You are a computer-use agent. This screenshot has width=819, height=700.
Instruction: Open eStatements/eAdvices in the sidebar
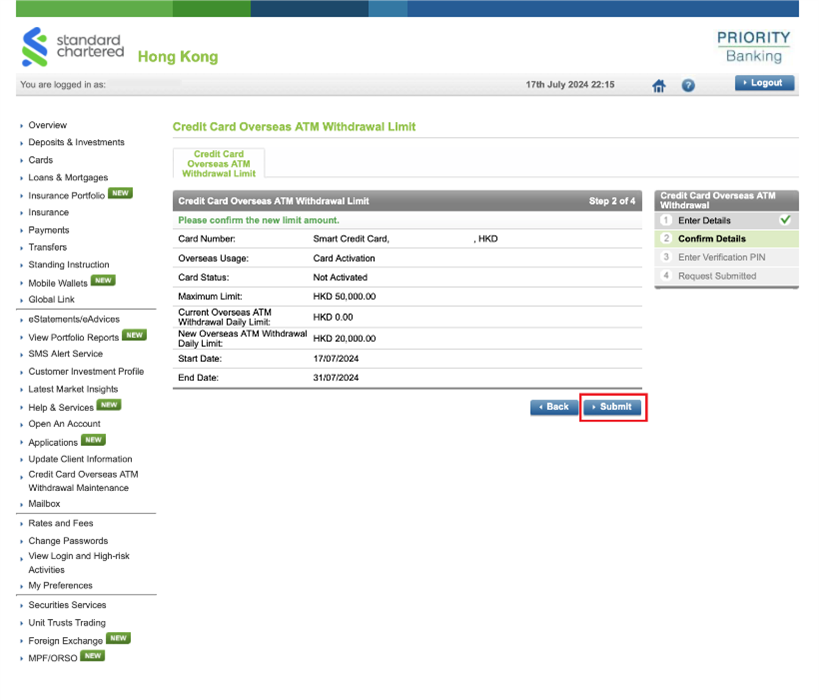73,319
